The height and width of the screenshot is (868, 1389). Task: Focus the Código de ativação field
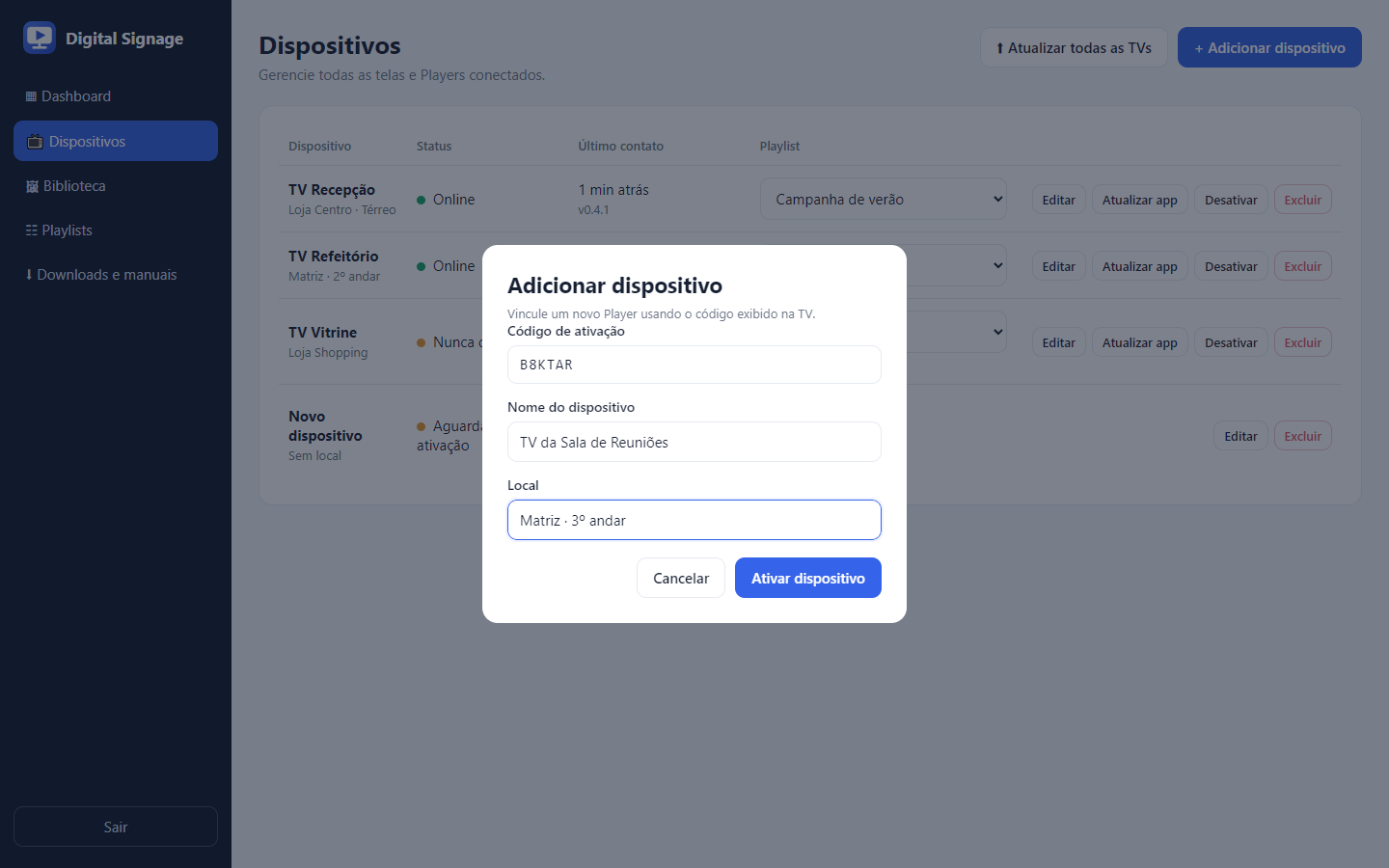(x=694, y=365)
